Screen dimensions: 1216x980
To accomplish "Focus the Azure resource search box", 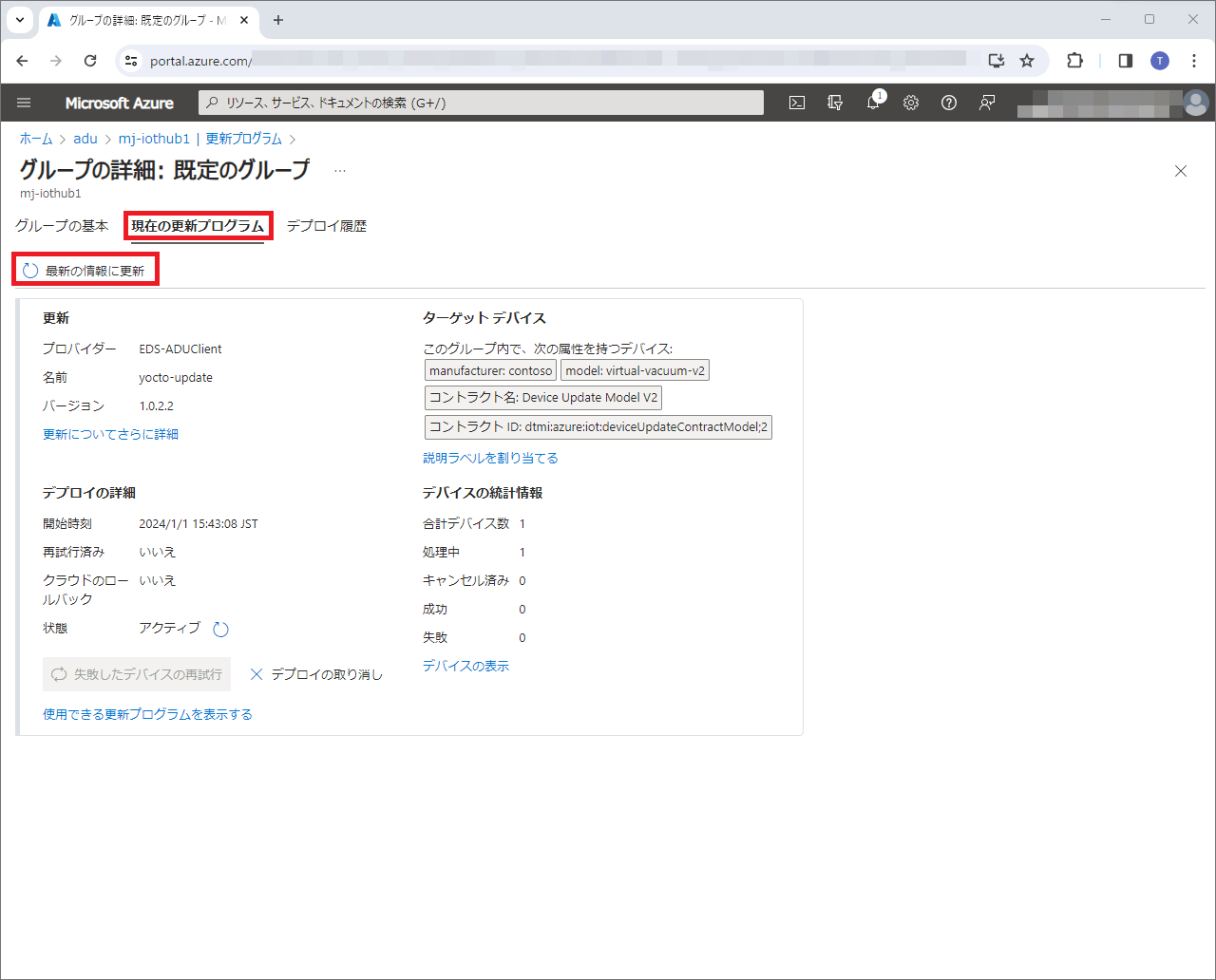I will tap(481, 103).
